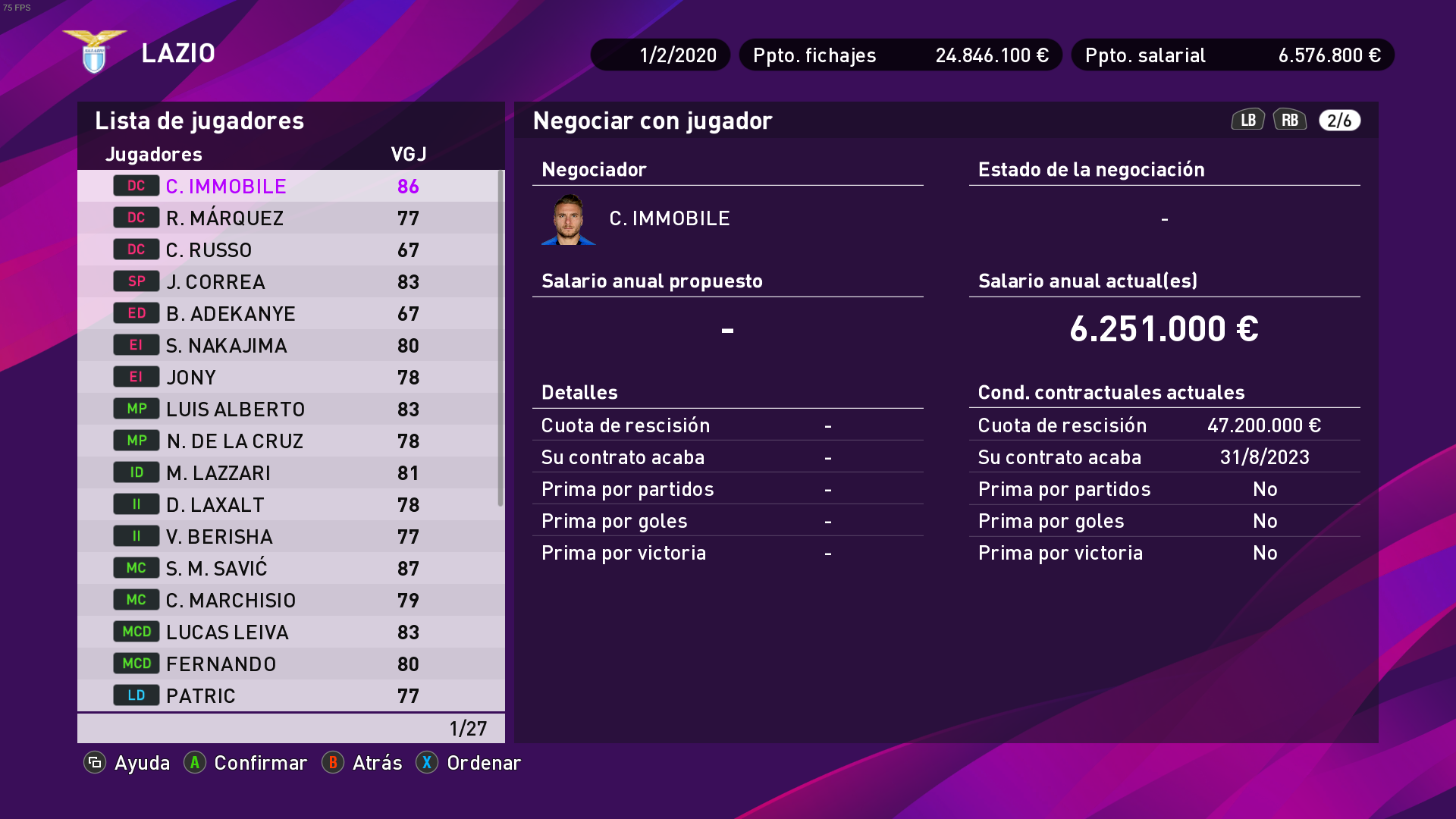This screenshot has height=819, width=1456.
Task: Click the DC position badge for C. Russo
Action: 136,249
